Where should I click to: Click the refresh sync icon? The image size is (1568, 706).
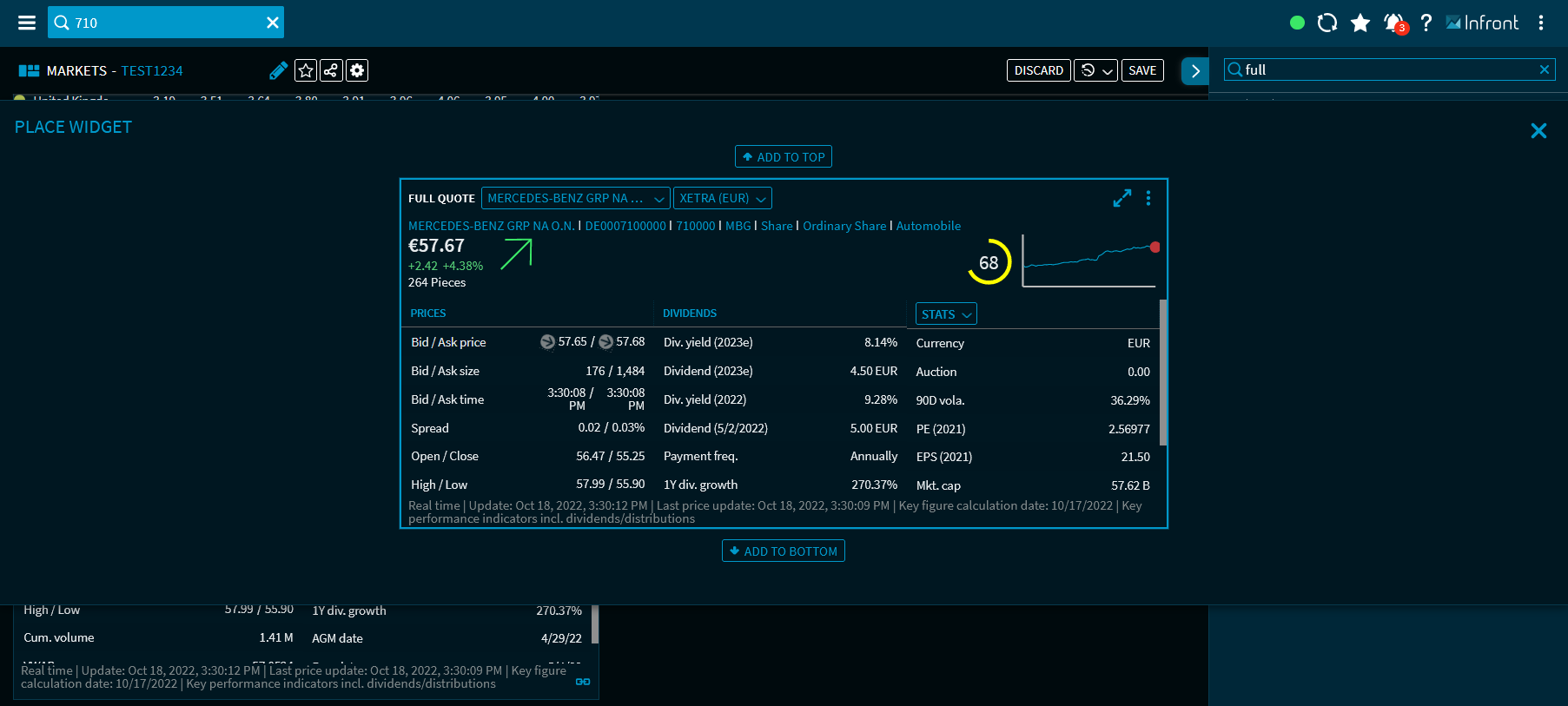[x=1327, y=23]
